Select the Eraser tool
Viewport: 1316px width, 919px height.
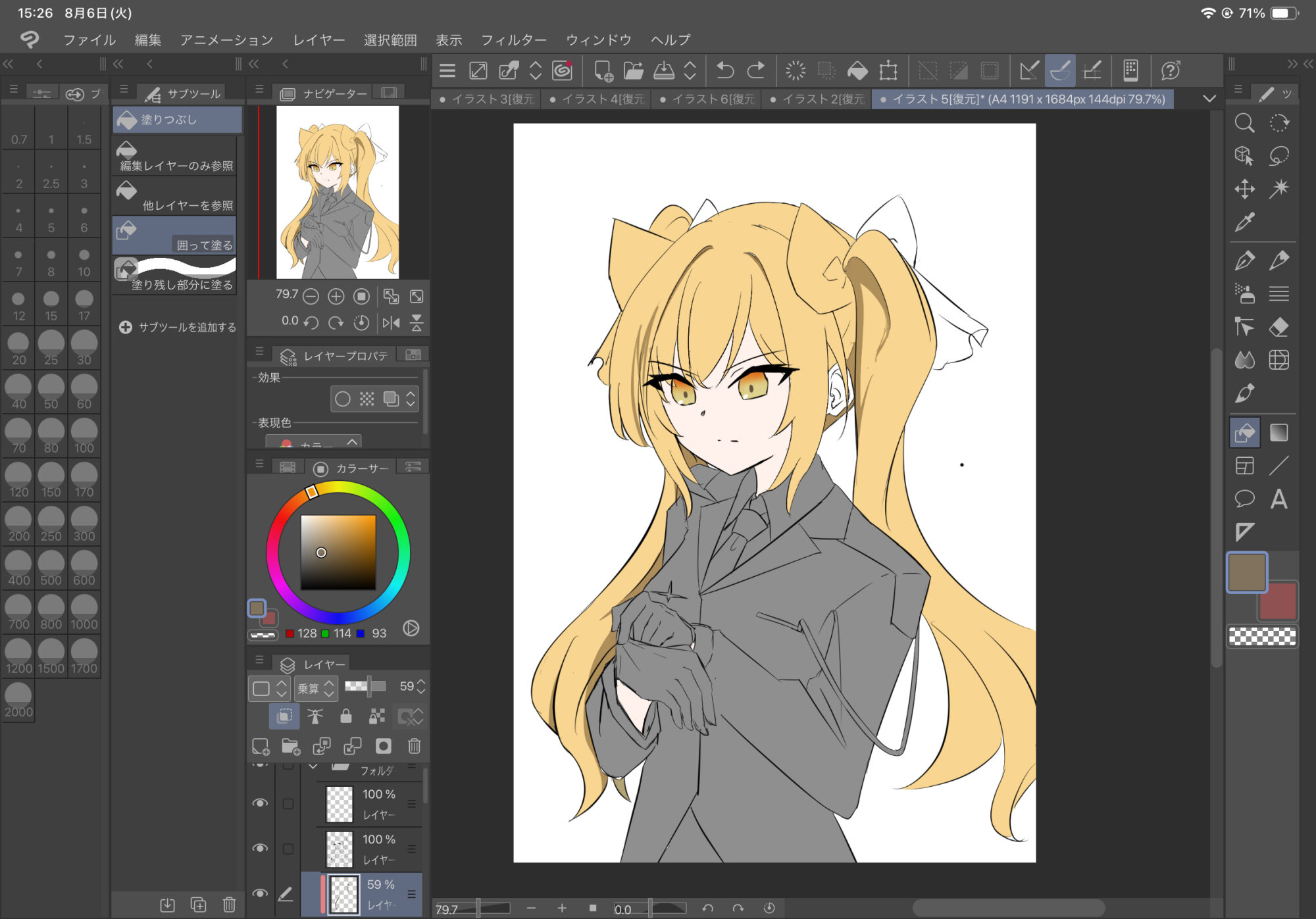(1278, 327)
